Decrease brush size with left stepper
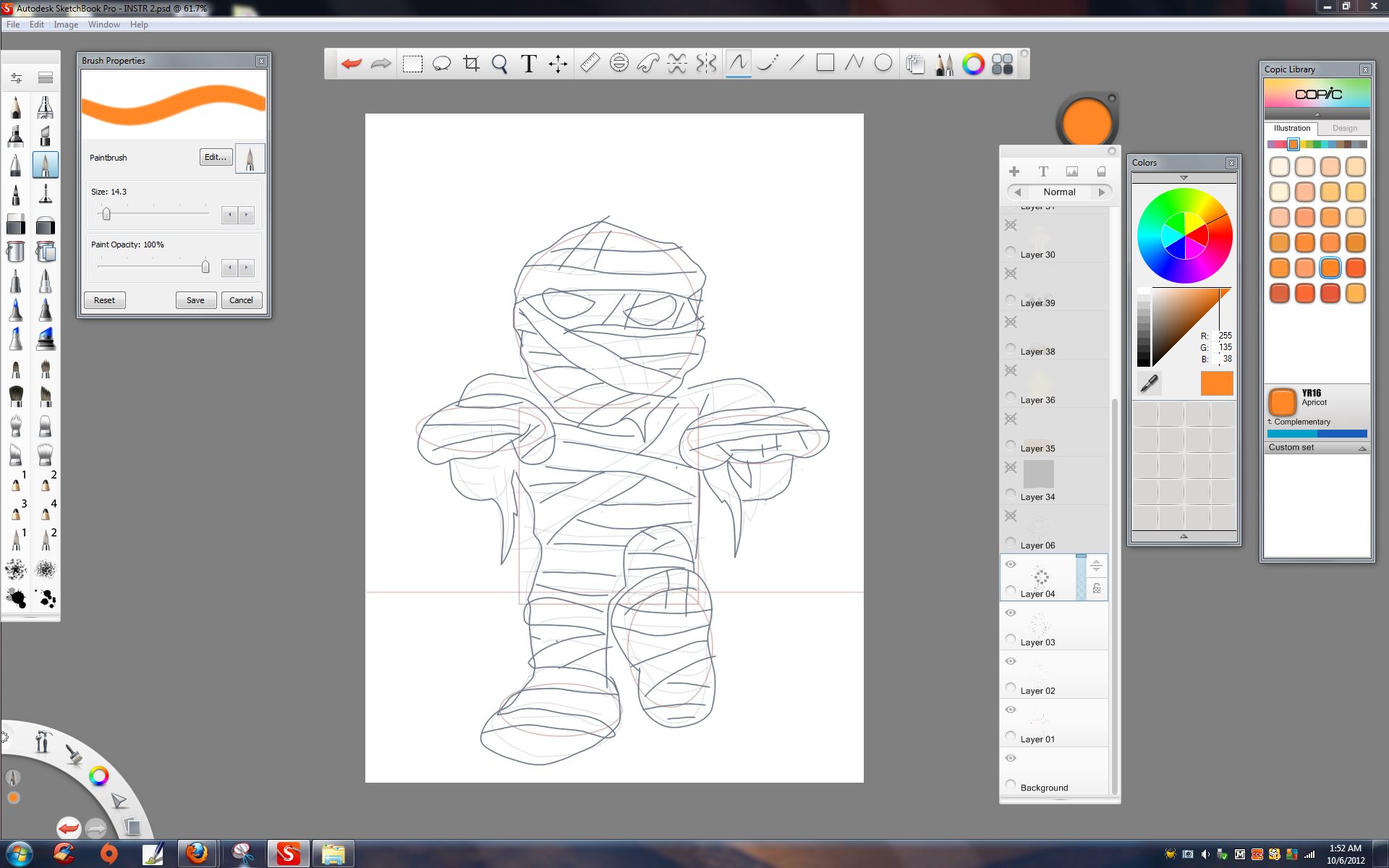The width and height of the screenshot is (1389, 868). (x=230, y=215)
